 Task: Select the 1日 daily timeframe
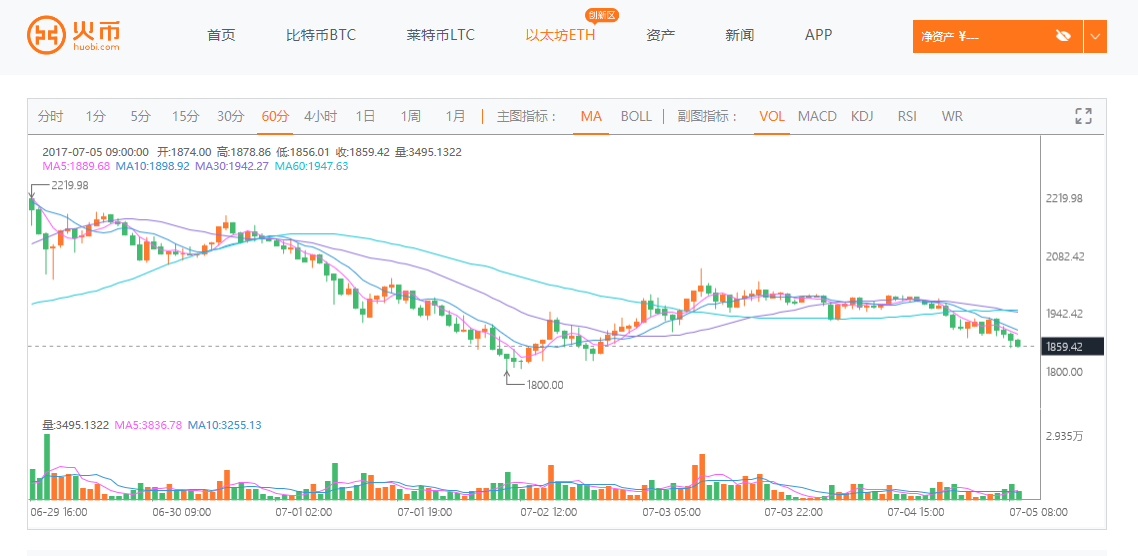365,116
